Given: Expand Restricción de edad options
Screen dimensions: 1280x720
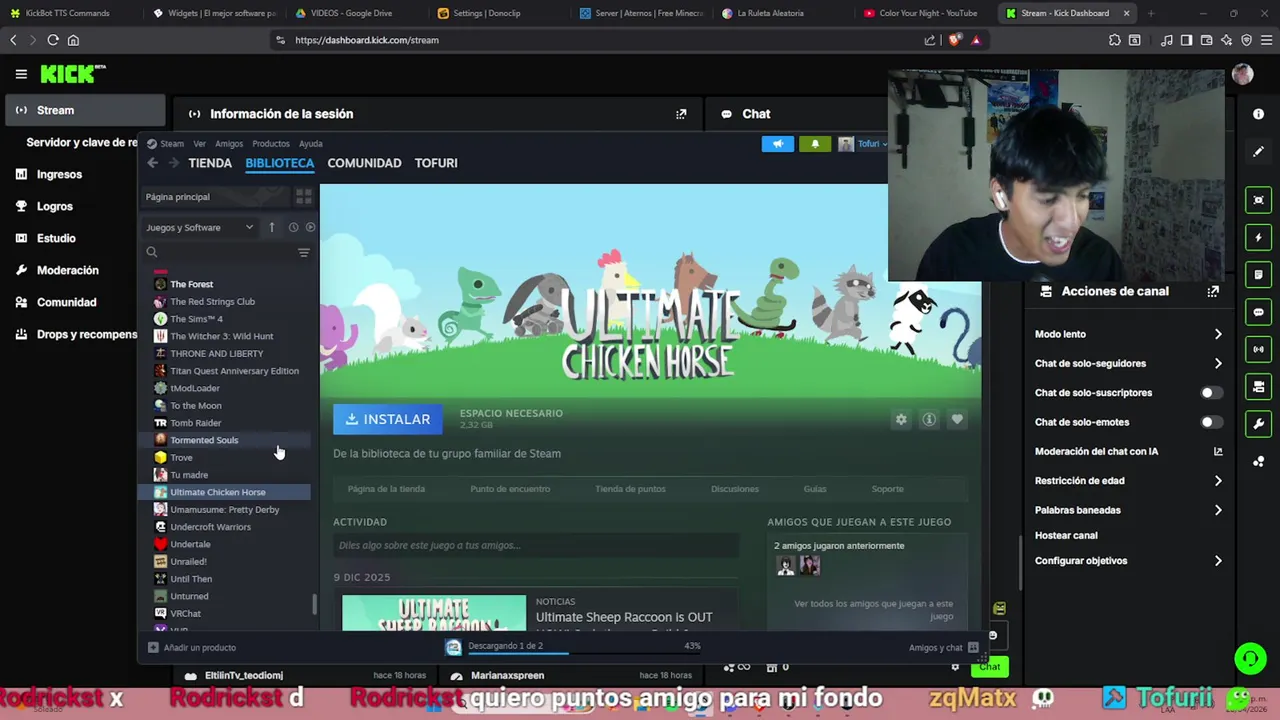Looking at the screenshot, I should pos(1218,481).
